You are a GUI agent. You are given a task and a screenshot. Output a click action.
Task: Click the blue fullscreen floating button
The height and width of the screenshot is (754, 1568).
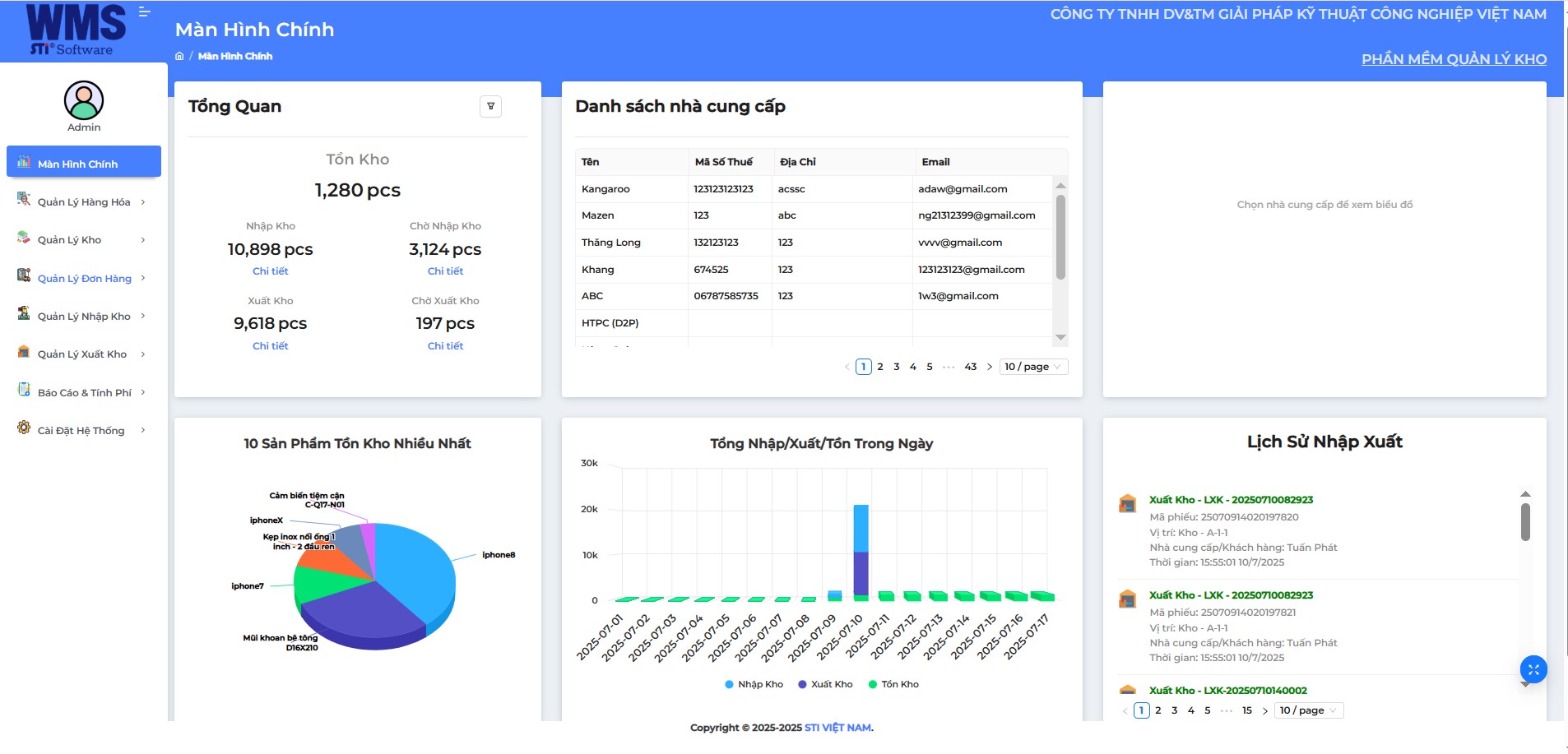pos(1533,669)
